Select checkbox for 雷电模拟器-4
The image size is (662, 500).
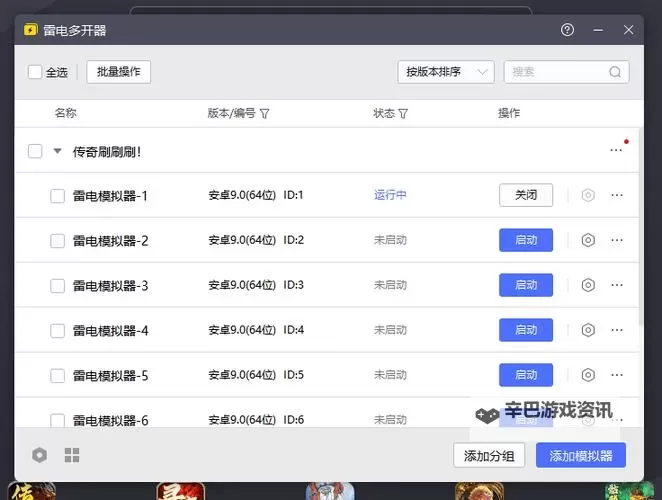[x=57, y=331]
